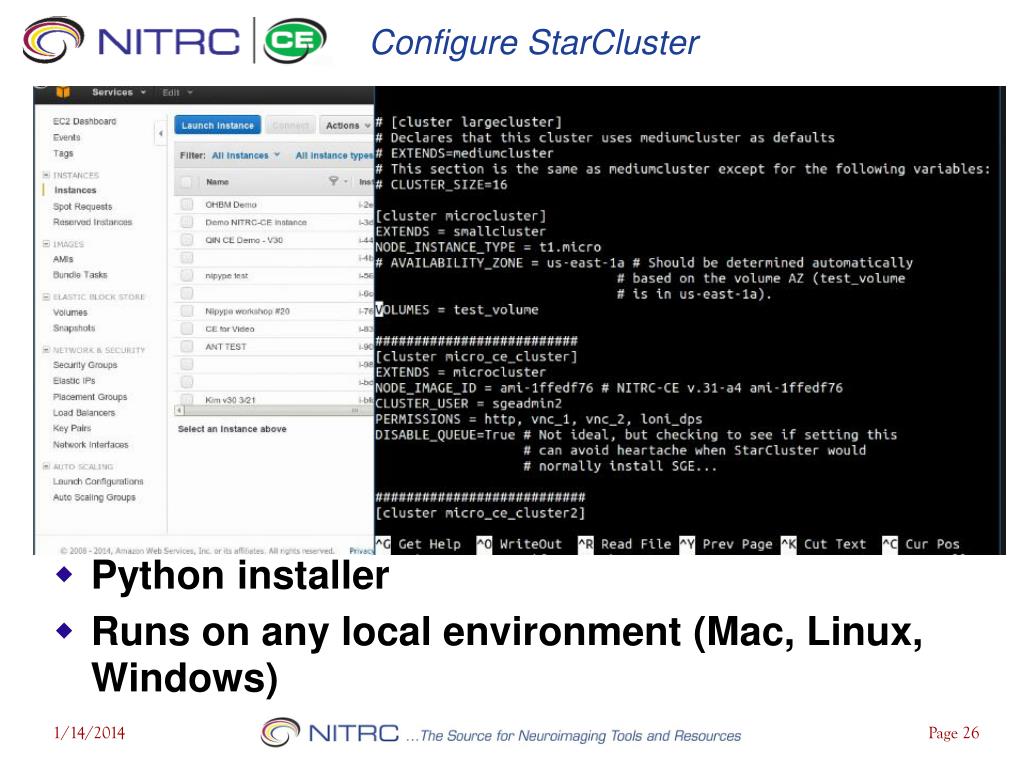Click the AWS orange cube home icon
This screenshot has width=1024, height=768.
pyautogui.click(x=63, y=92)
